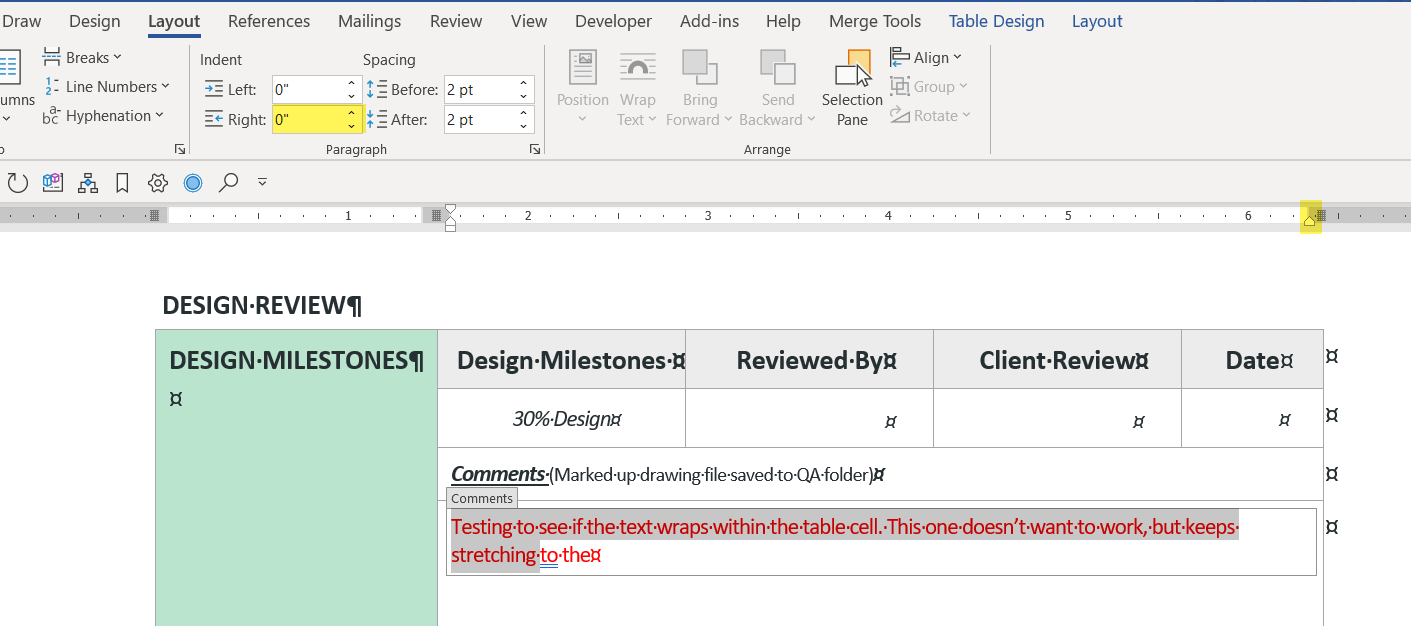Image resolution: width=1411 pixels, height=626 pixels.
Task: Click the Date header cell
Action: [1252, 360]
